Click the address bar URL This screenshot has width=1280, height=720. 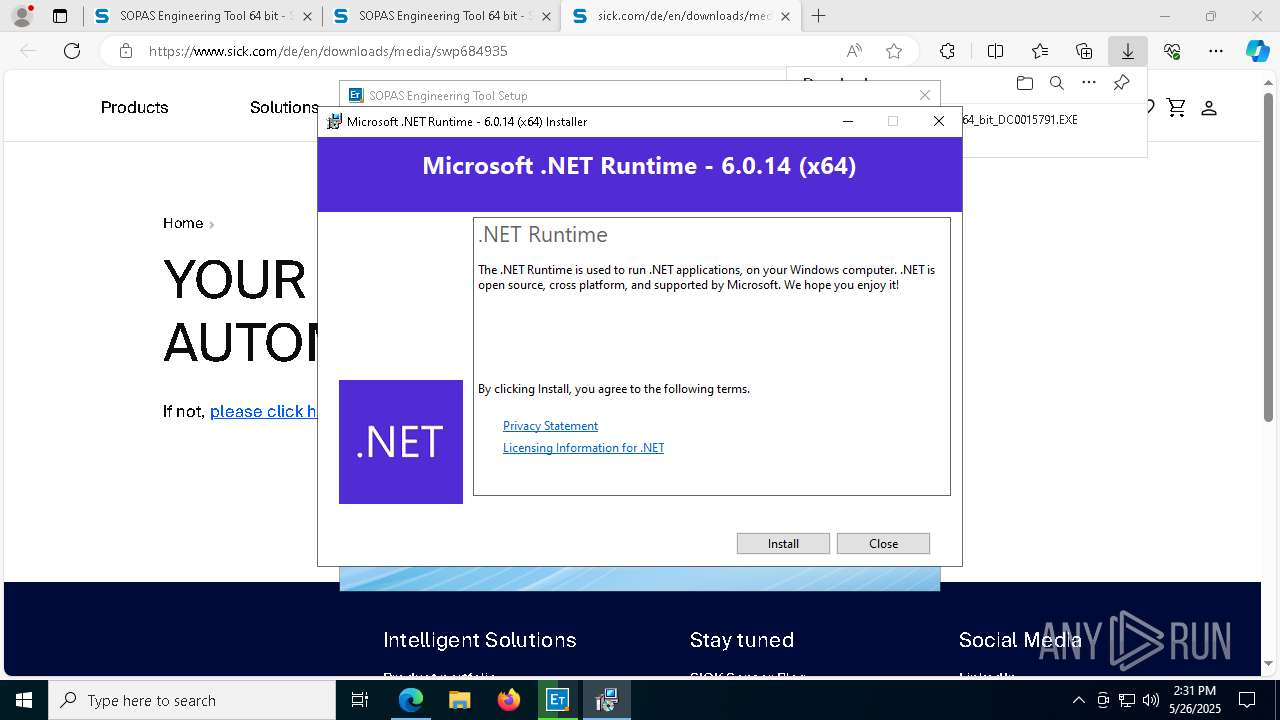click(328, 51)
